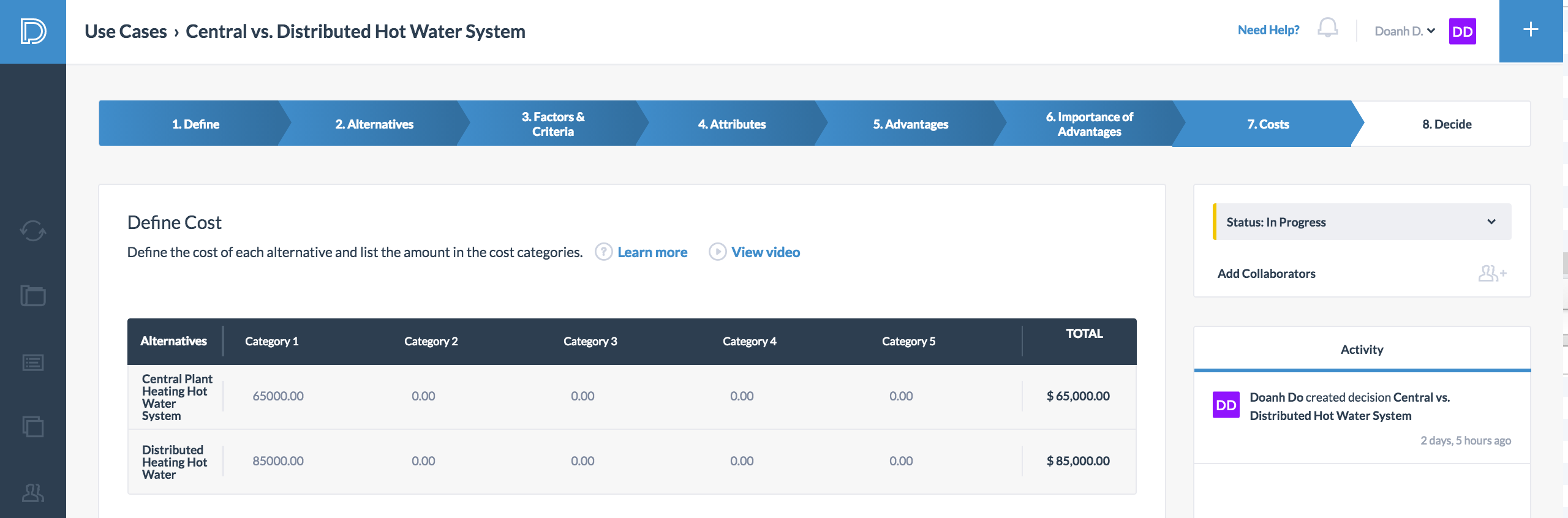1568x518 pixels.
Task: Click the Learn more link
Action: tap(652, 252)
